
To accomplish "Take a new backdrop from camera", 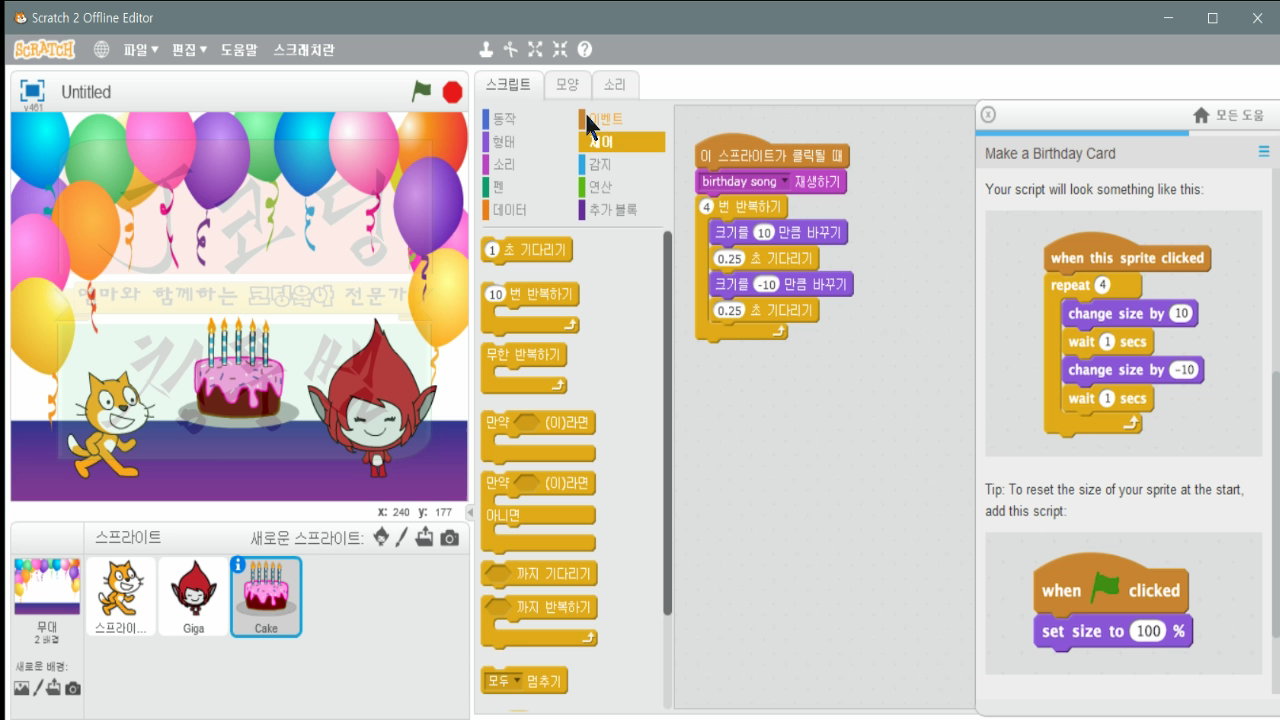I will pos(73,688).
